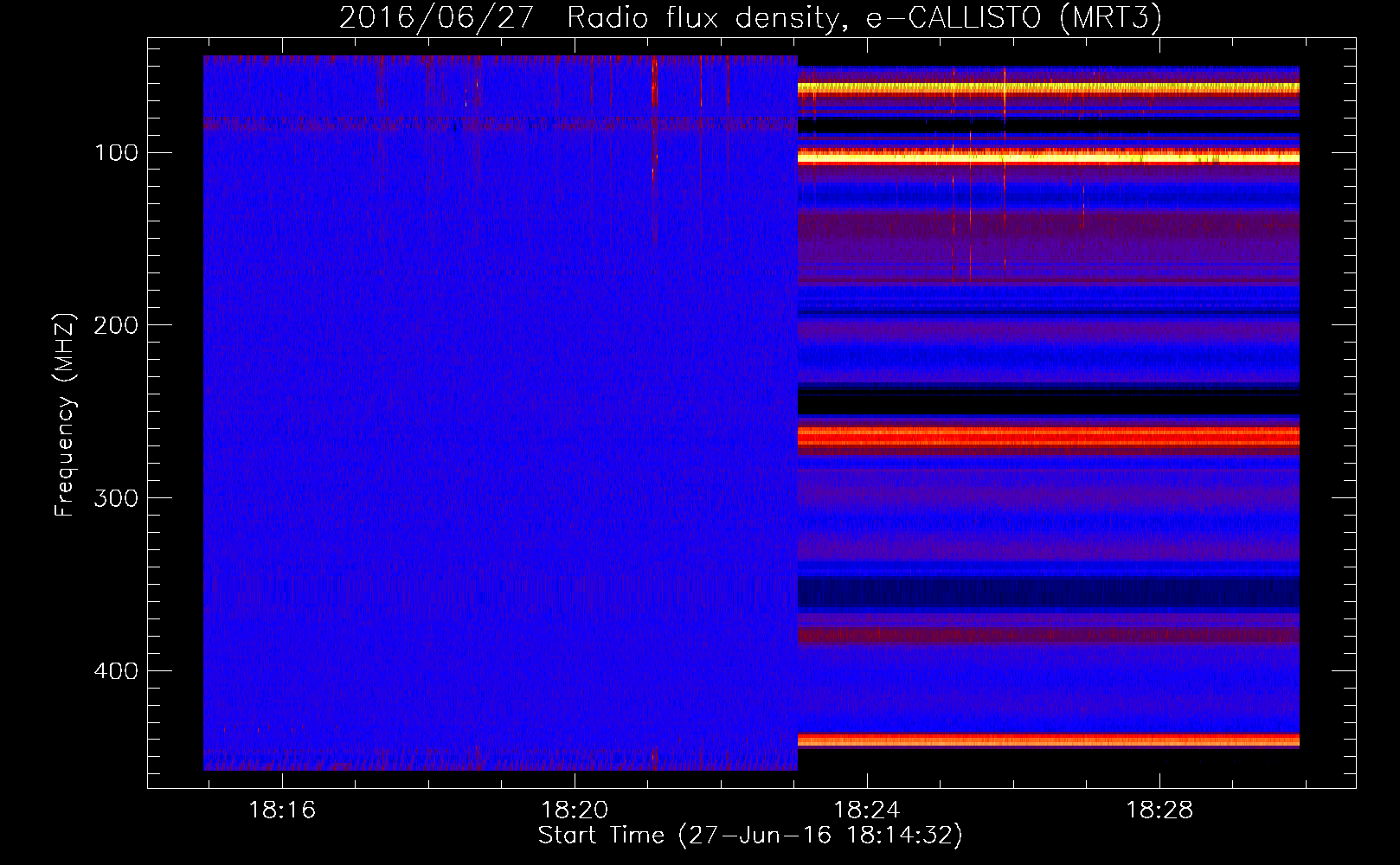Click the 18:28 time tick label
Screen dimensions: 1400x865
click(1159, 811)
